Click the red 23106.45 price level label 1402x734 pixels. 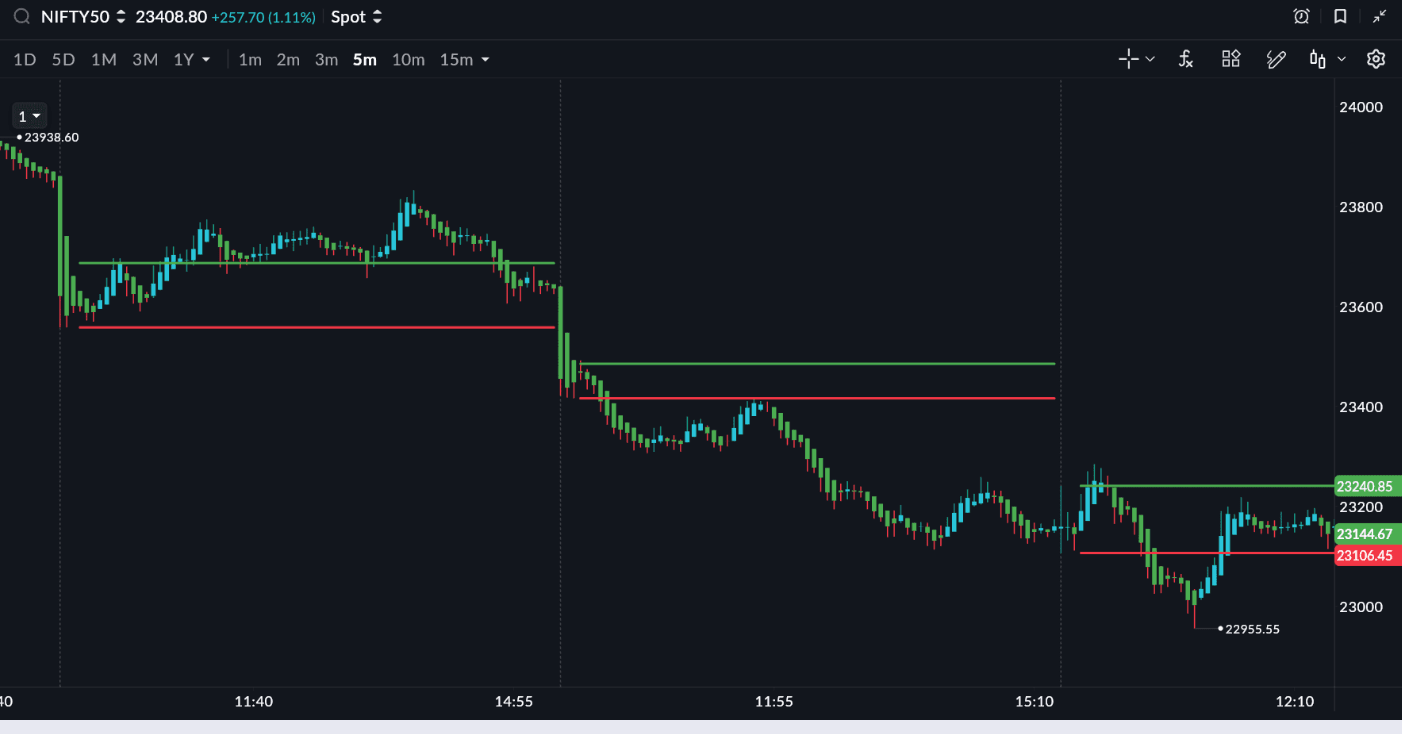(x=1365, y=556)
